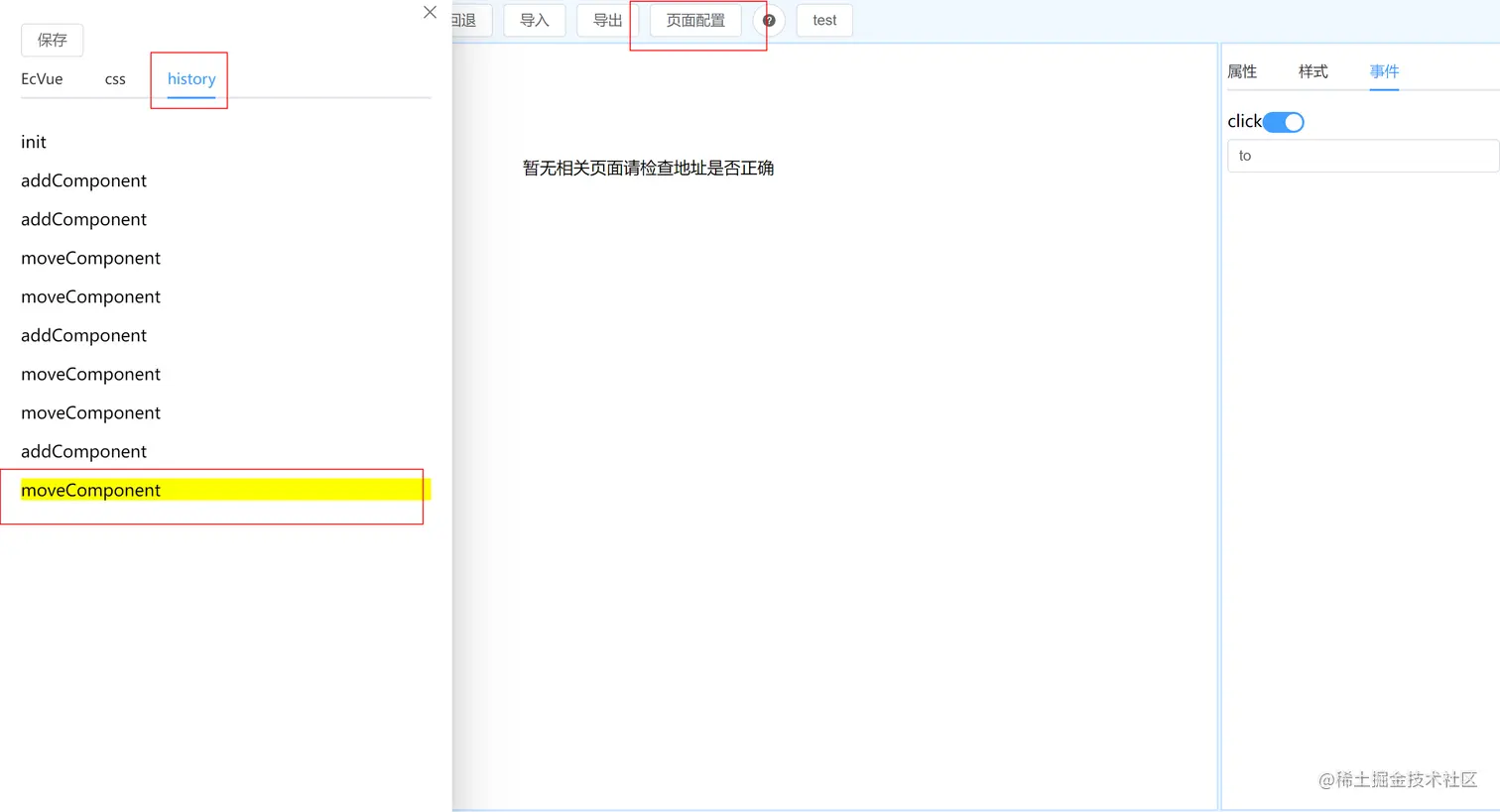Close the history side panel
The image size is (1500, 812).
coord(430,12)
